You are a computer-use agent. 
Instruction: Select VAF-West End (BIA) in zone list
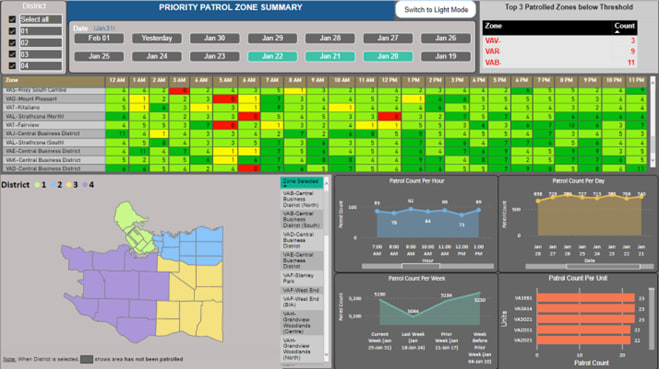(301, 302)
